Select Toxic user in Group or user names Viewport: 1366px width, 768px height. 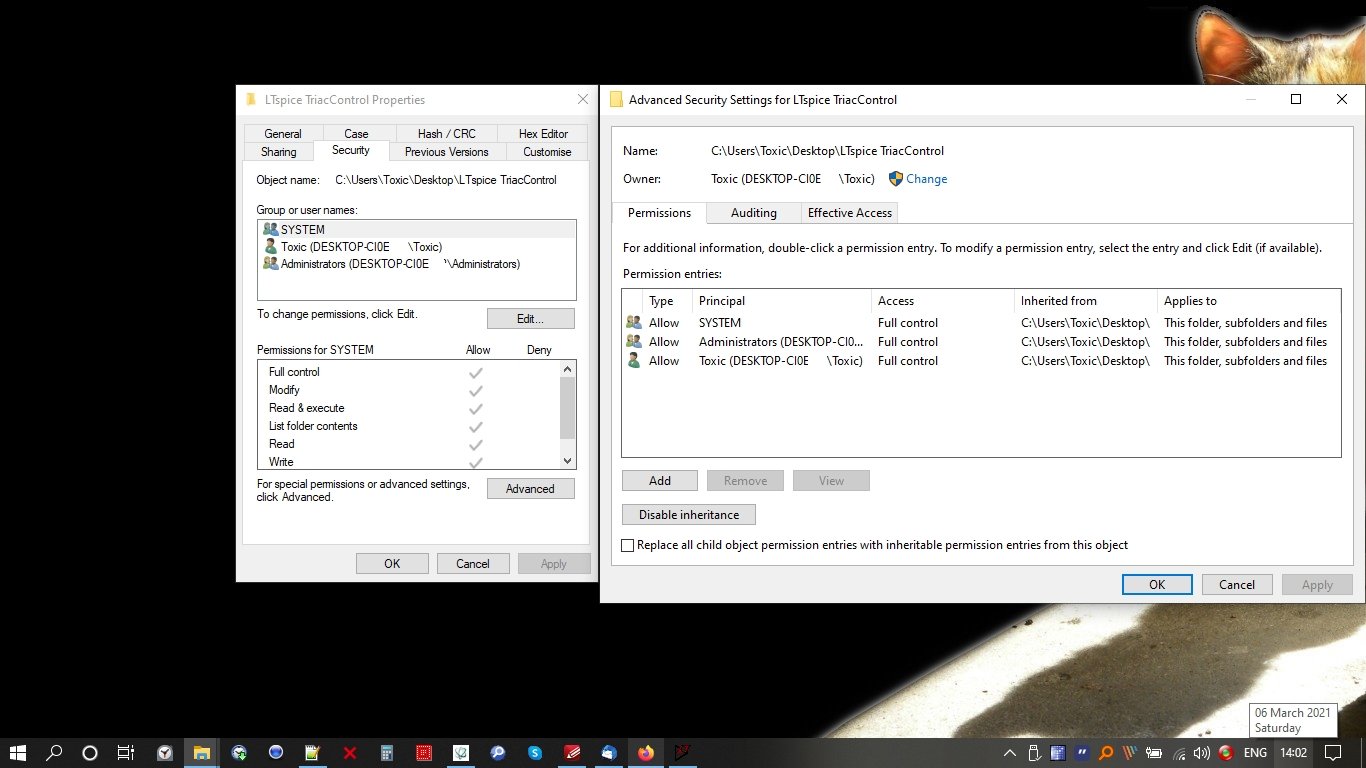tap(417, 246)
